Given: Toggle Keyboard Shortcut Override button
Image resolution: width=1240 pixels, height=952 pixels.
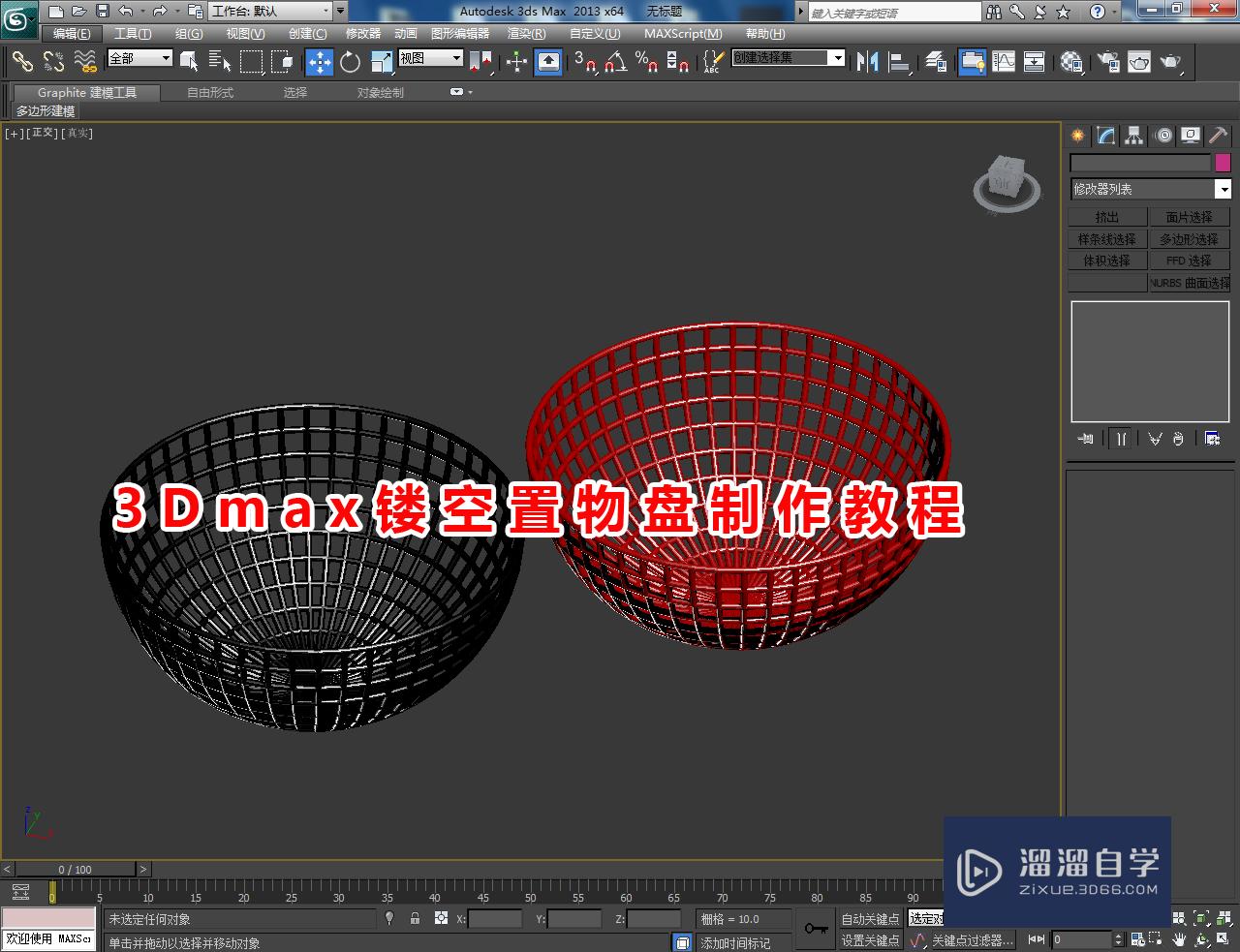Looking at the screenshot, I should point(548,62).
